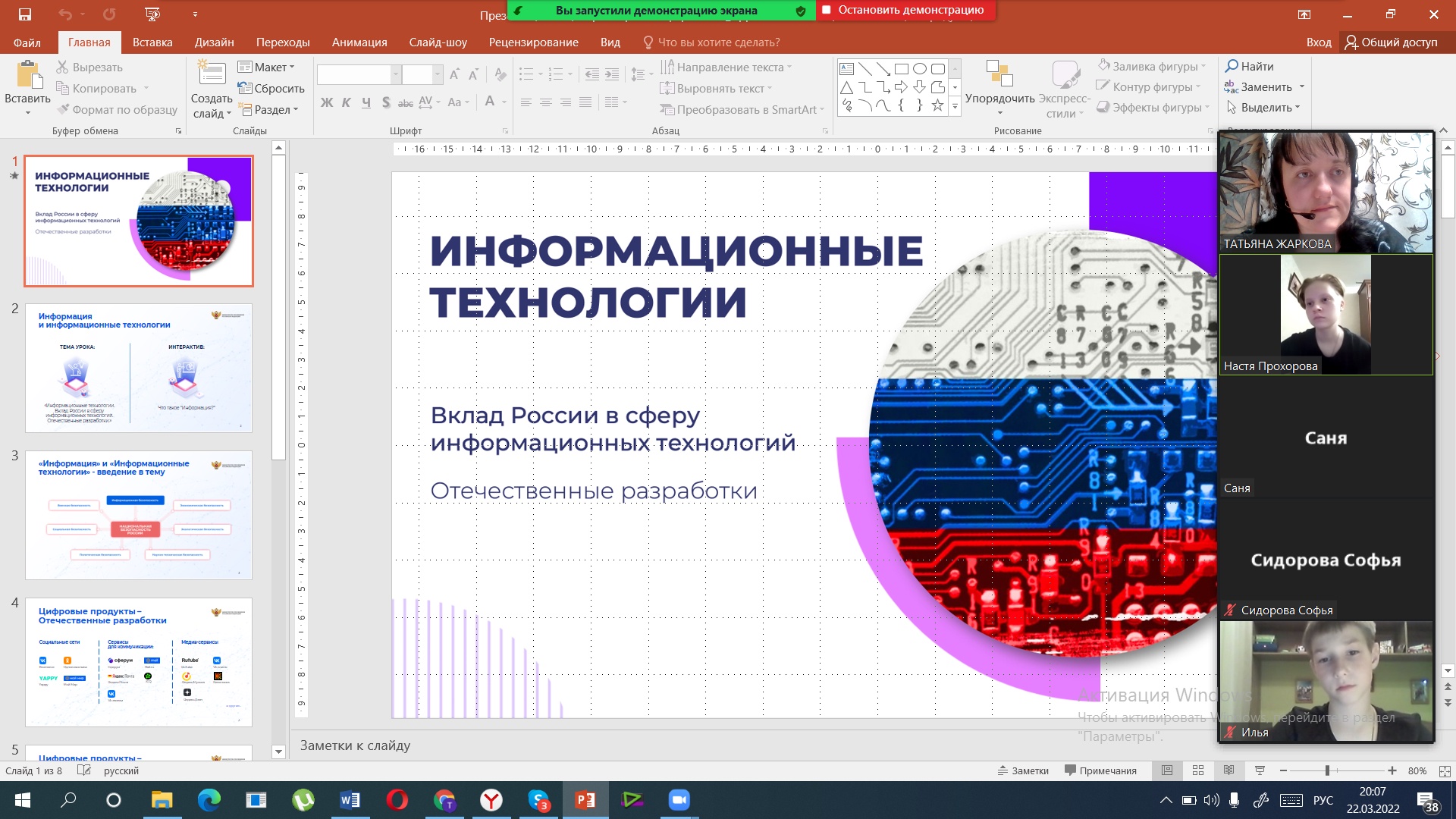The width and height of the screenshot is (1456, 819).
Task: Save the presentation with the floppy disk icon
Action: tap(25, 14)
